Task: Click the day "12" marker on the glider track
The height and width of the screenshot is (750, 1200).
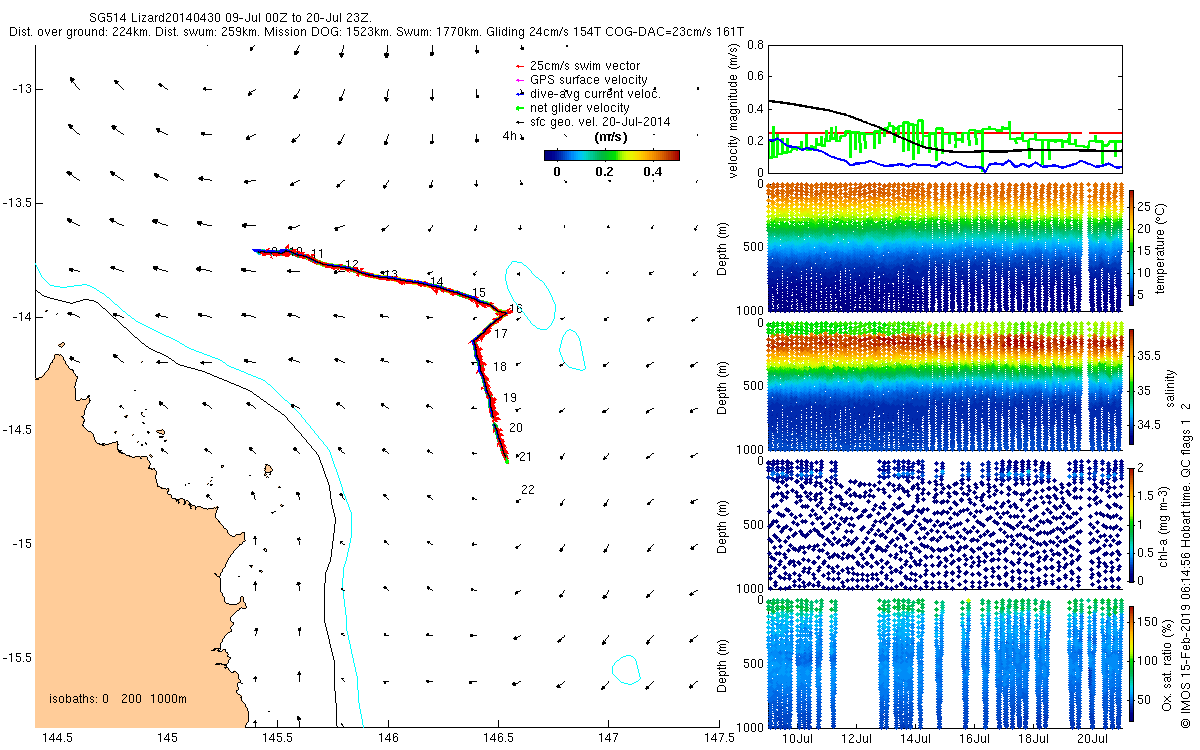Action: tap(351, 264)
